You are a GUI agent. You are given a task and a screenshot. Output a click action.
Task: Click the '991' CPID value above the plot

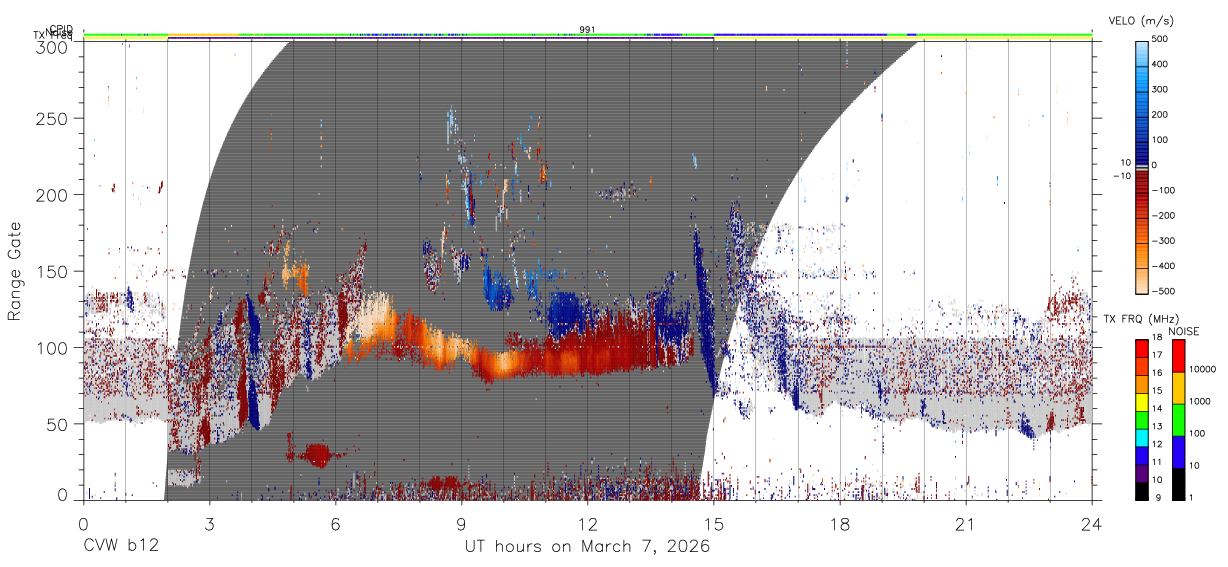pyautogui.click(x=587, y=30)
